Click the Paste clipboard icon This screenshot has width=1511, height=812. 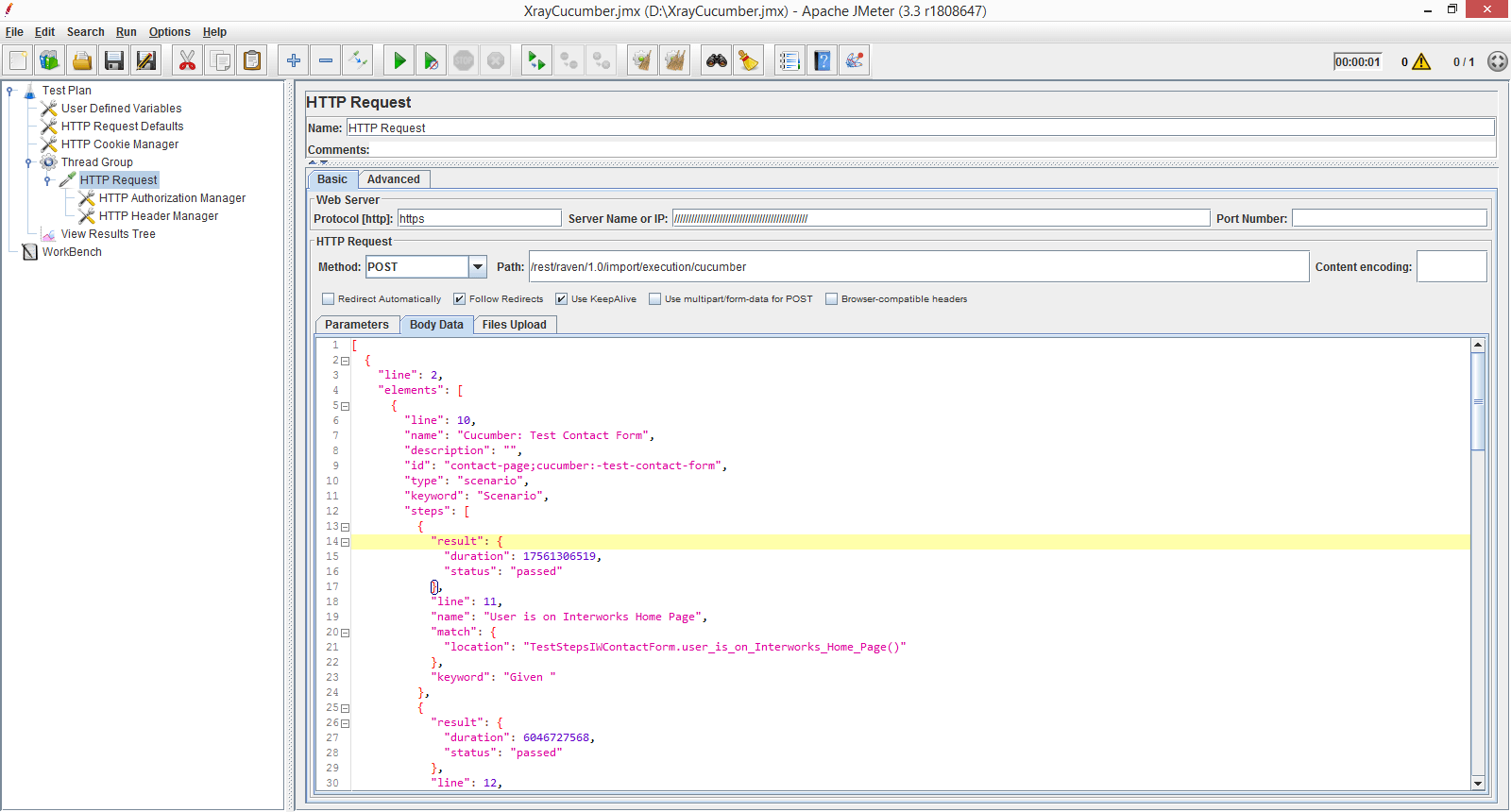[x=252, y=60]
